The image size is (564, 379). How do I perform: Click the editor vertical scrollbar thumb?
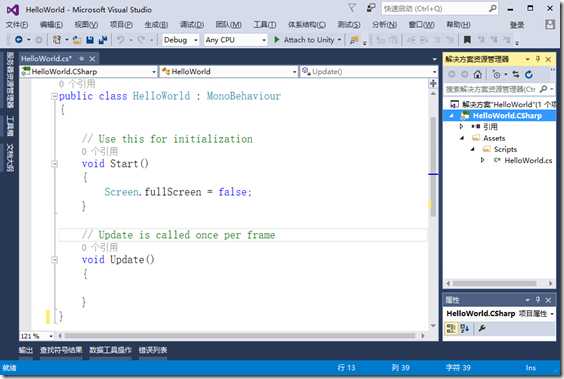pos(433,165)
